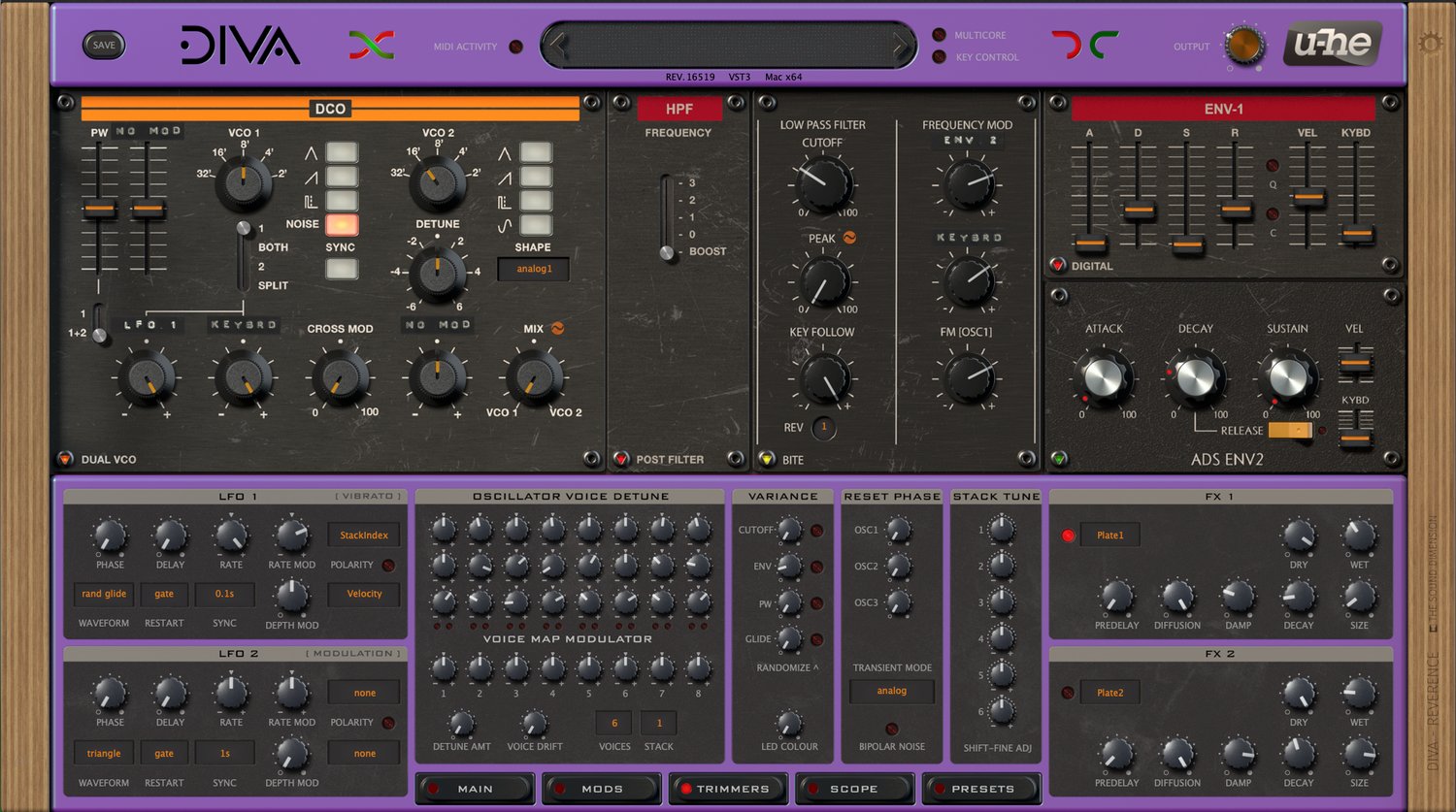Switch to the MAIN tab

[x=476, y=789]
